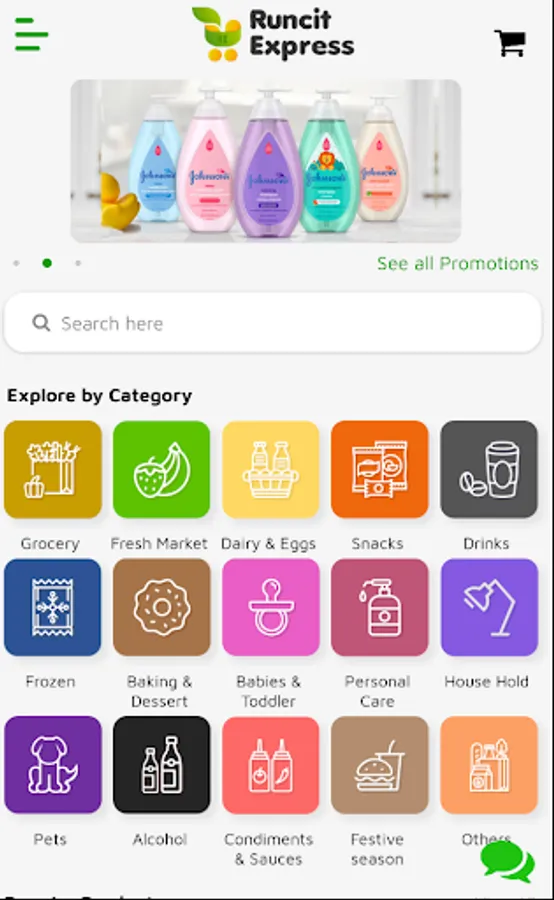Browse the Alcohol category
The image size is (554, 900).
pyautogui.click(x=161, y=765)
